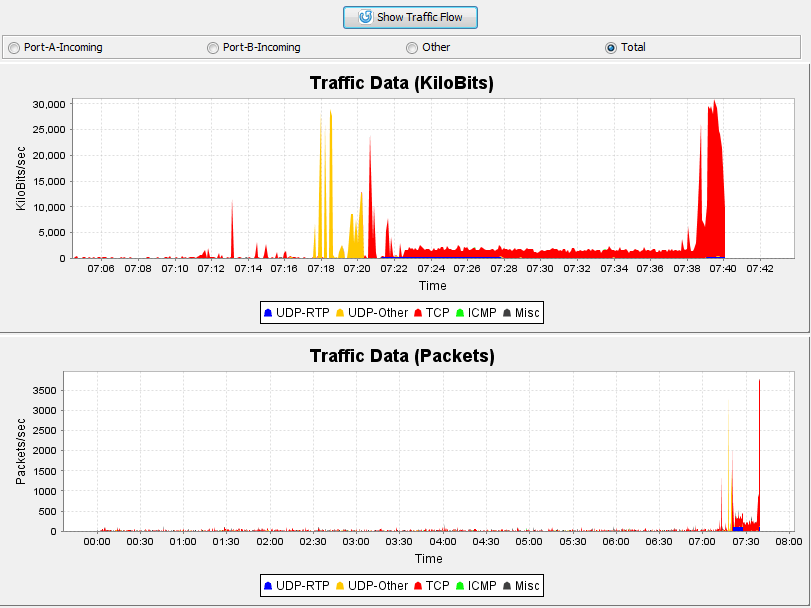Click the refresh icon on Show Traffic Flow
Image resolution: width=811 pixels, height=608 pixels.
(x=365, y=17)
